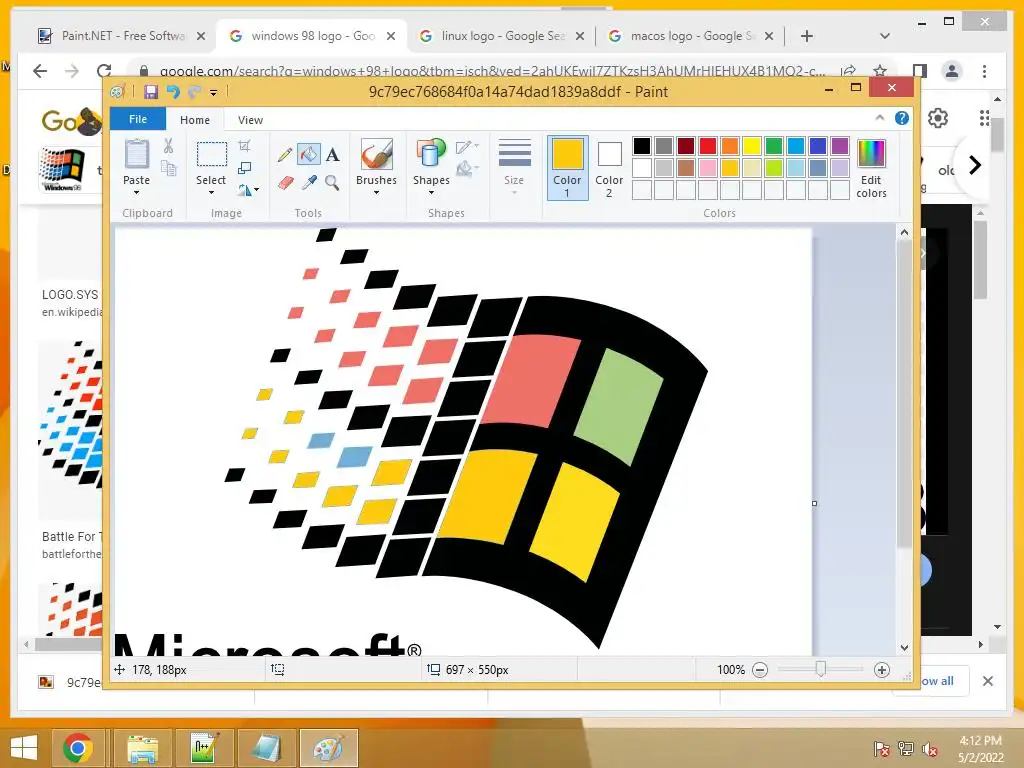The width and height of the screenshot is (1024, 768).
Task: Open Paint Help question mark icon
Action: (902, 118)
